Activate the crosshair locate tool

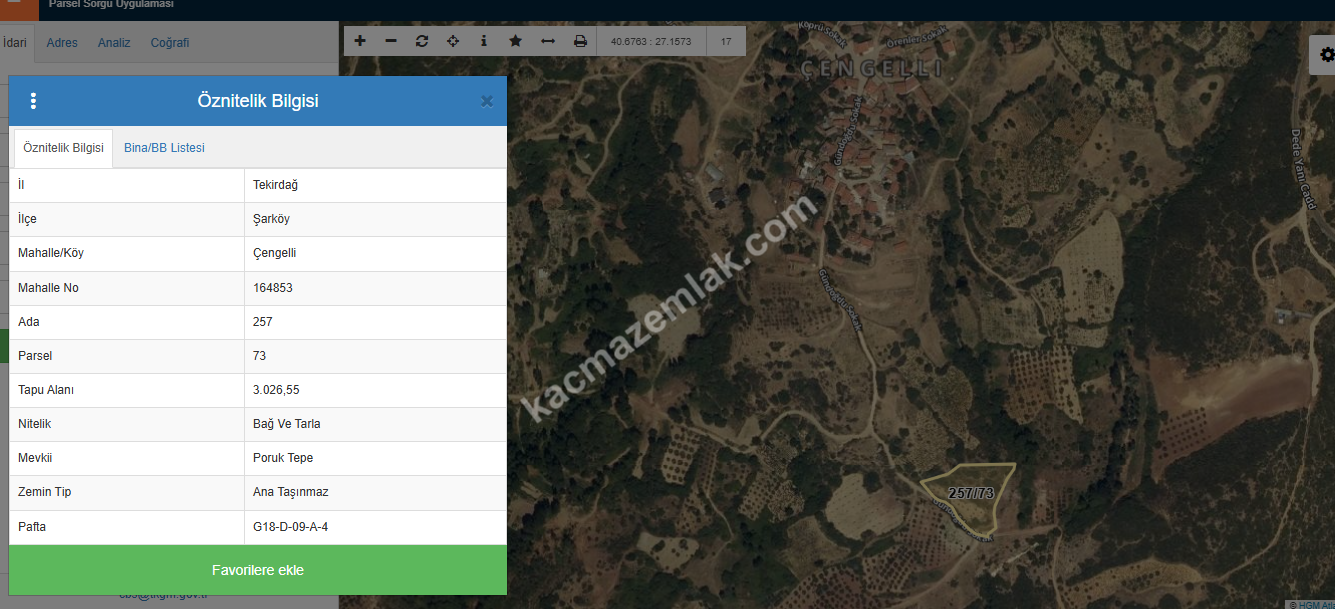pos(453,41)
